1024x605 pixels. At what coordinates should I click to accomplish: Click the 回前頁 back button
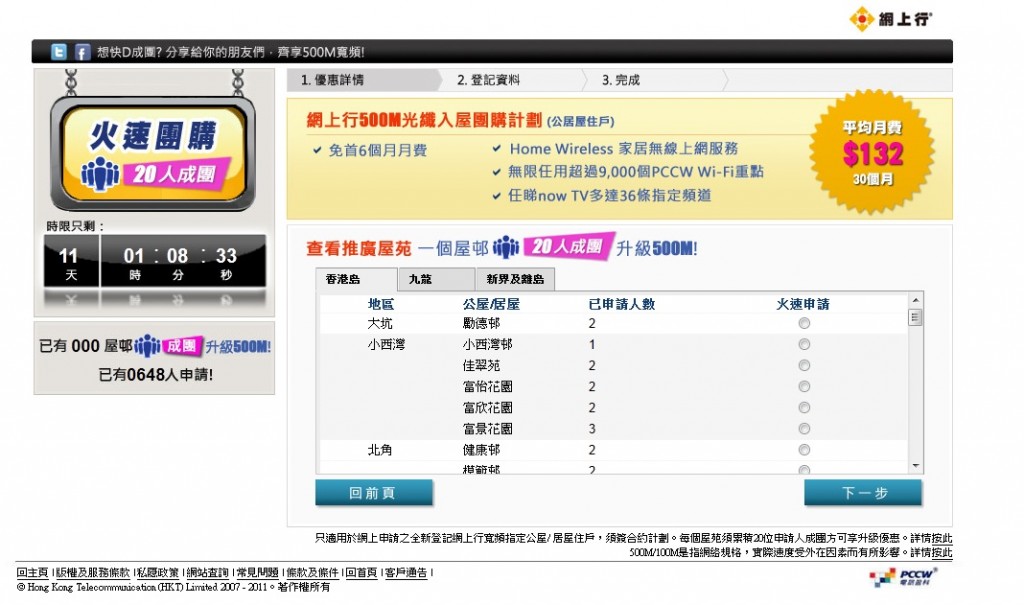[x=374, y=493]
